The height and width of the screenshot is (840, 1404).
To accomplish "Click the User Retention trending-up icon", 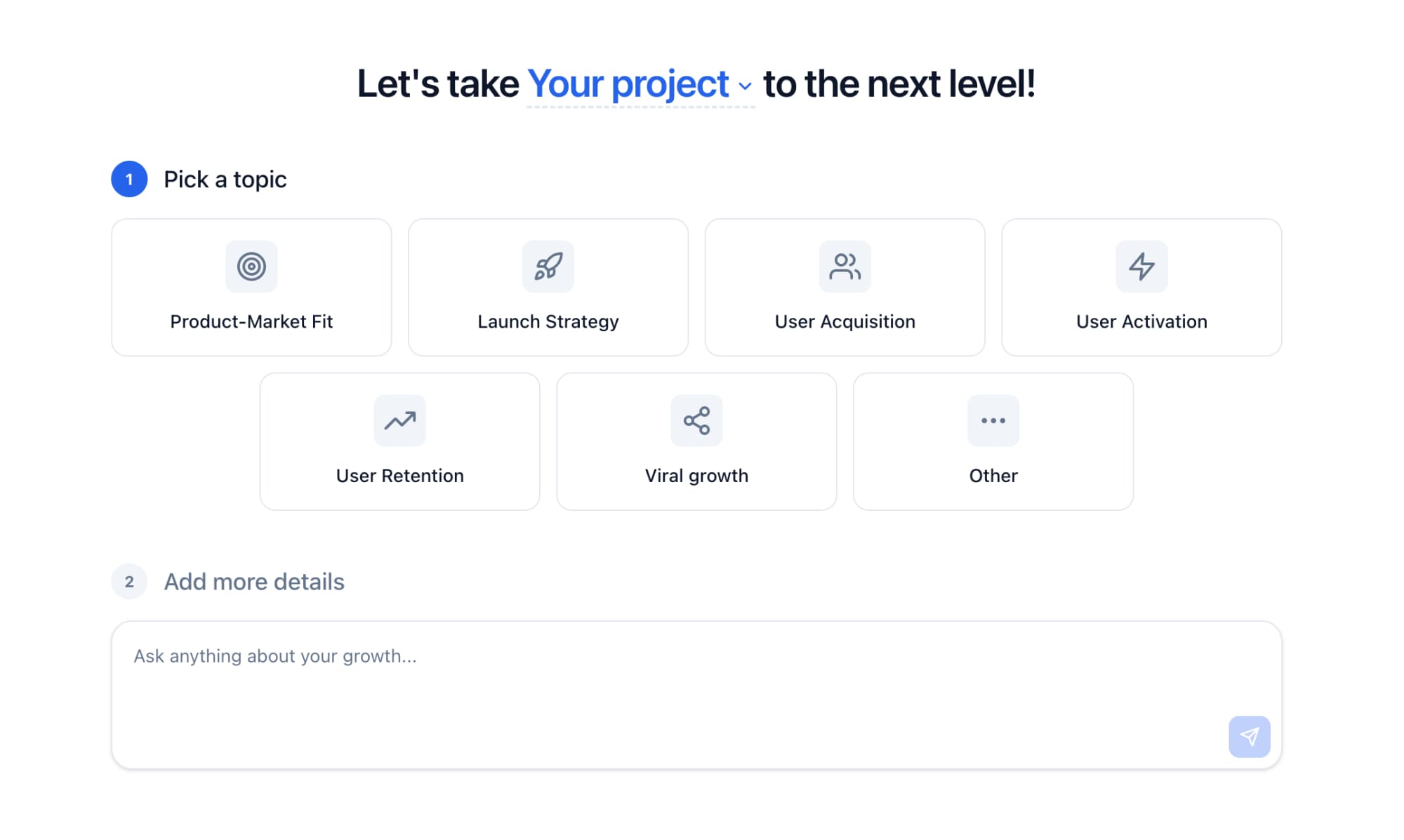I will [x=399, y=421].
